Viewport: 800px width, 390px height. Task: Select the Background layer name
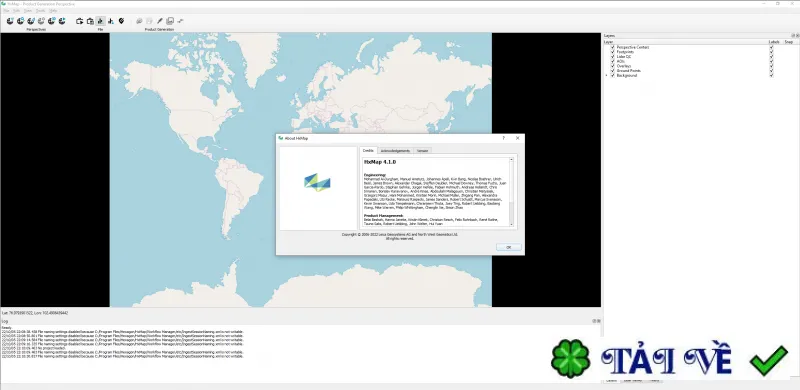tap(627, 75)
